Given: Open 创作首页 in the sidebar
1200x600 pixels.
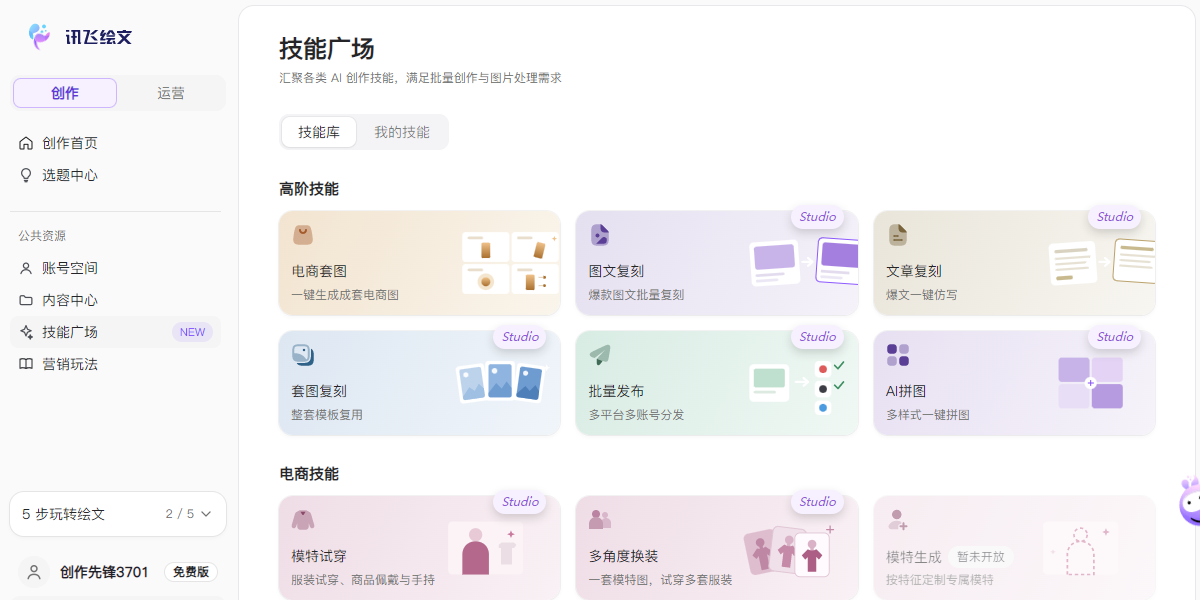Looking at the screenshot, I should point(116,143).
